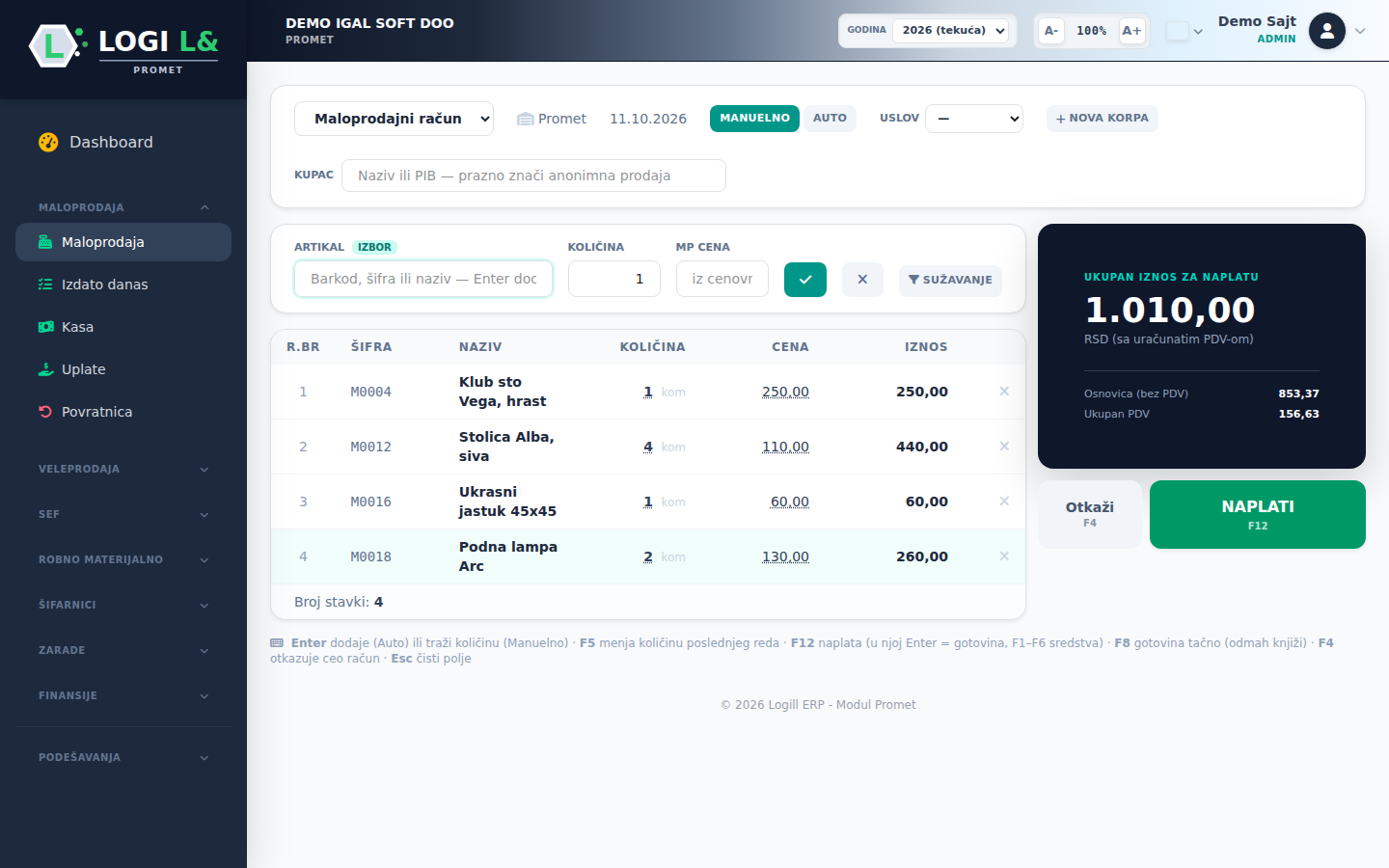Click the MP CENA price input
Image resolution: width=1389 pixels, height=868 pixels.
point(722,279)
